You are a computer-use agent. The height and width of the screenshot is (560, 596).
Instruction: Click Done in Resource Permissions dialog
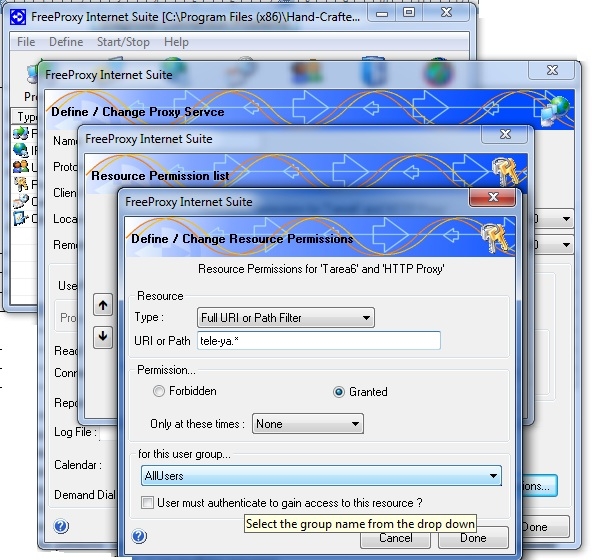click(473, 538)
